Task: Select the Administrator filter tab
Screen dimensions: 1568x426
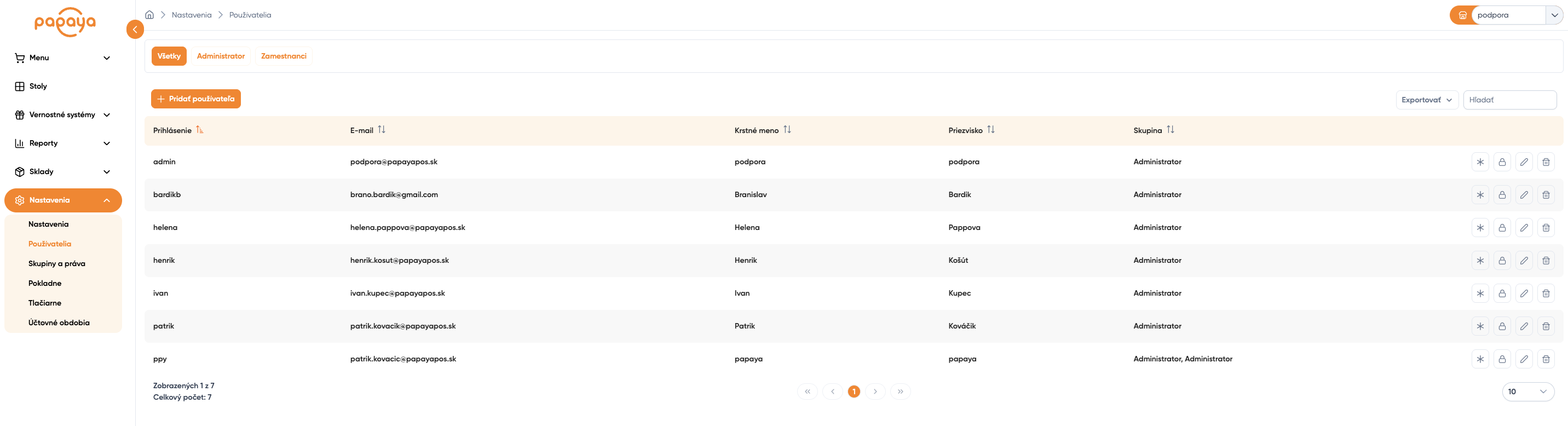Action: pyautogui.click(x=220, y=56)
